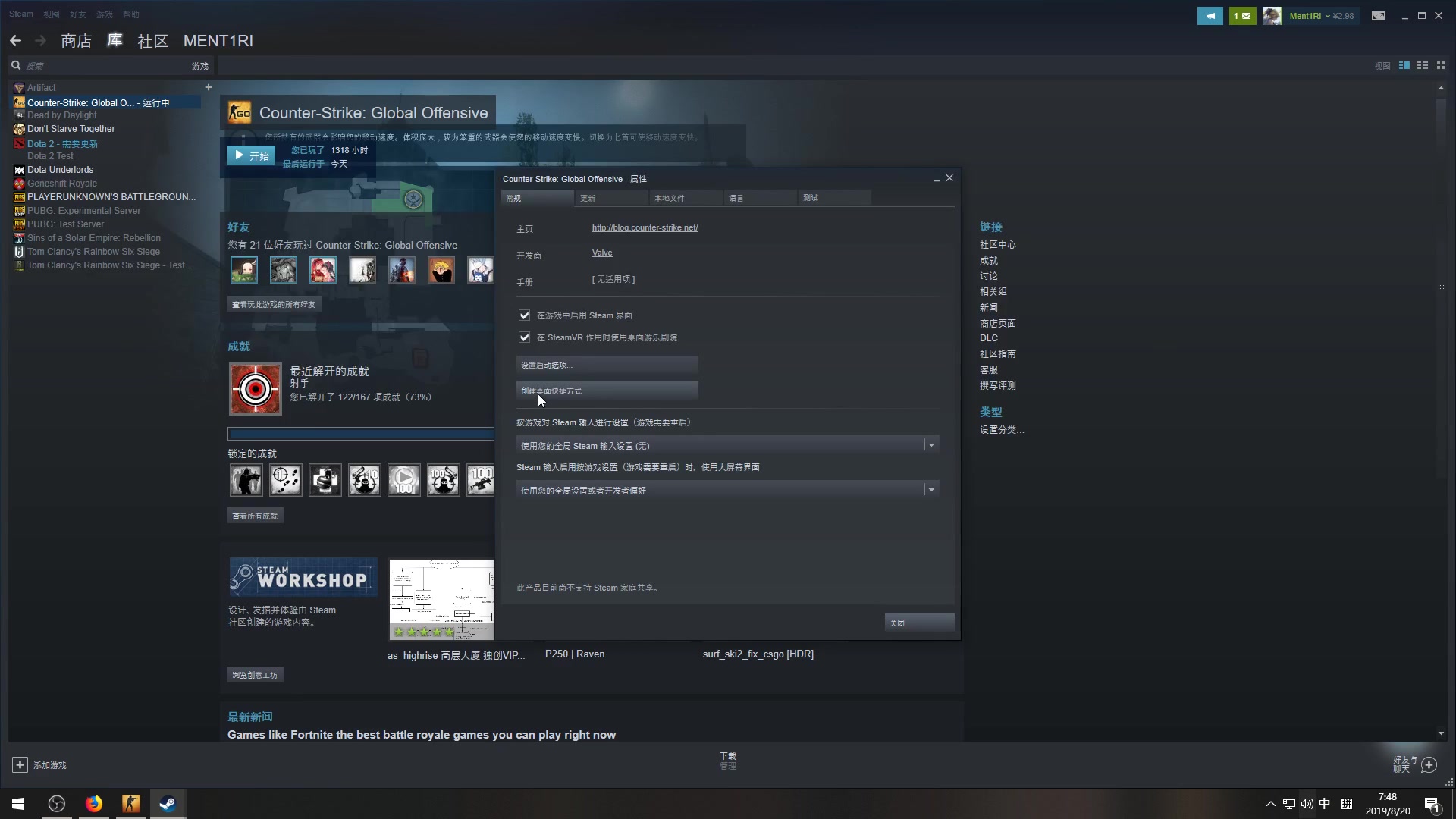The width and height of the screenshot is (1456, 819).
Task: Click the add game plus icon
Action: pos(20,765)
